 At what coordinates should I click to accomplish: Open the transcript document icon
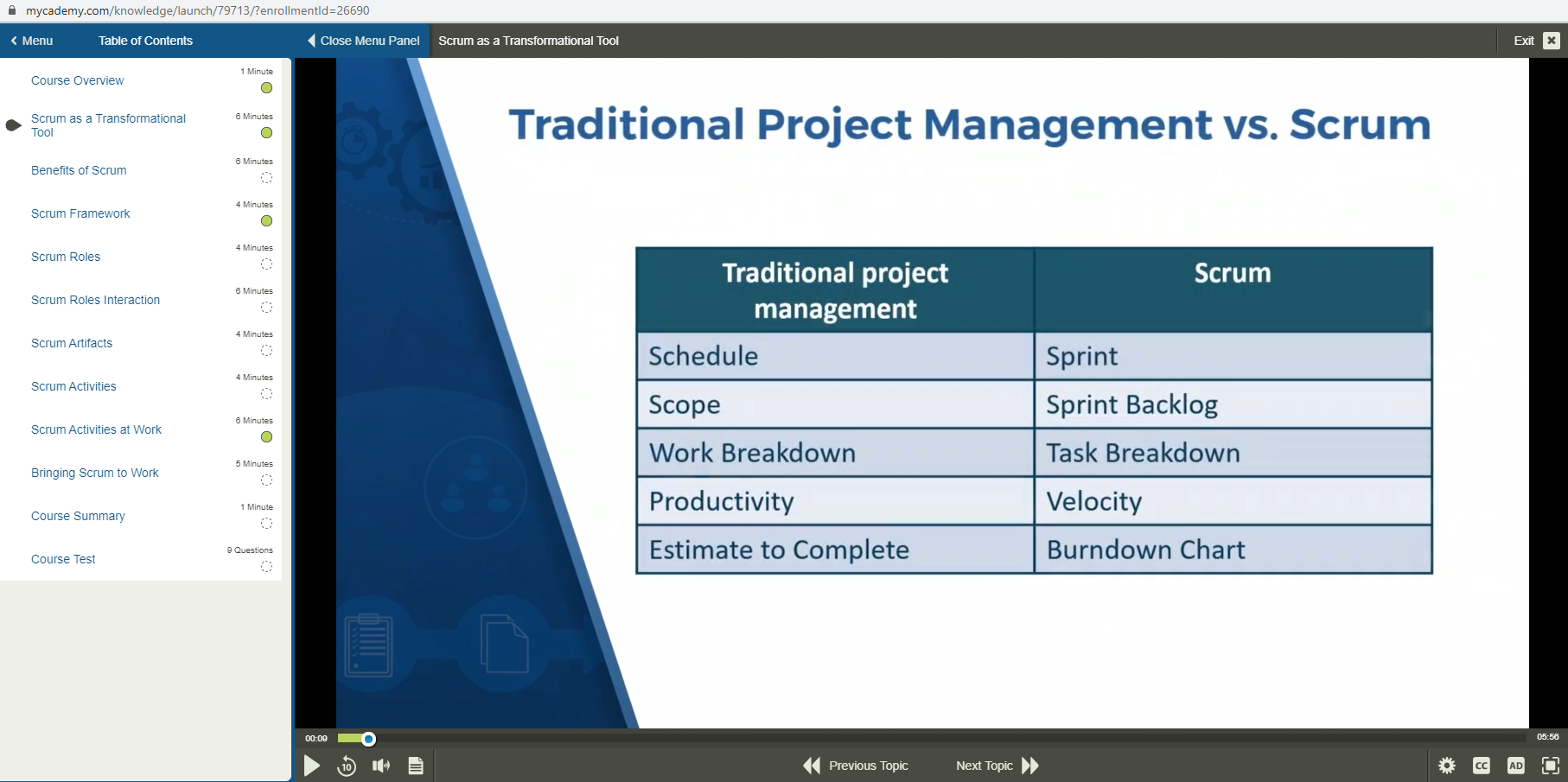tap(416, 766)
